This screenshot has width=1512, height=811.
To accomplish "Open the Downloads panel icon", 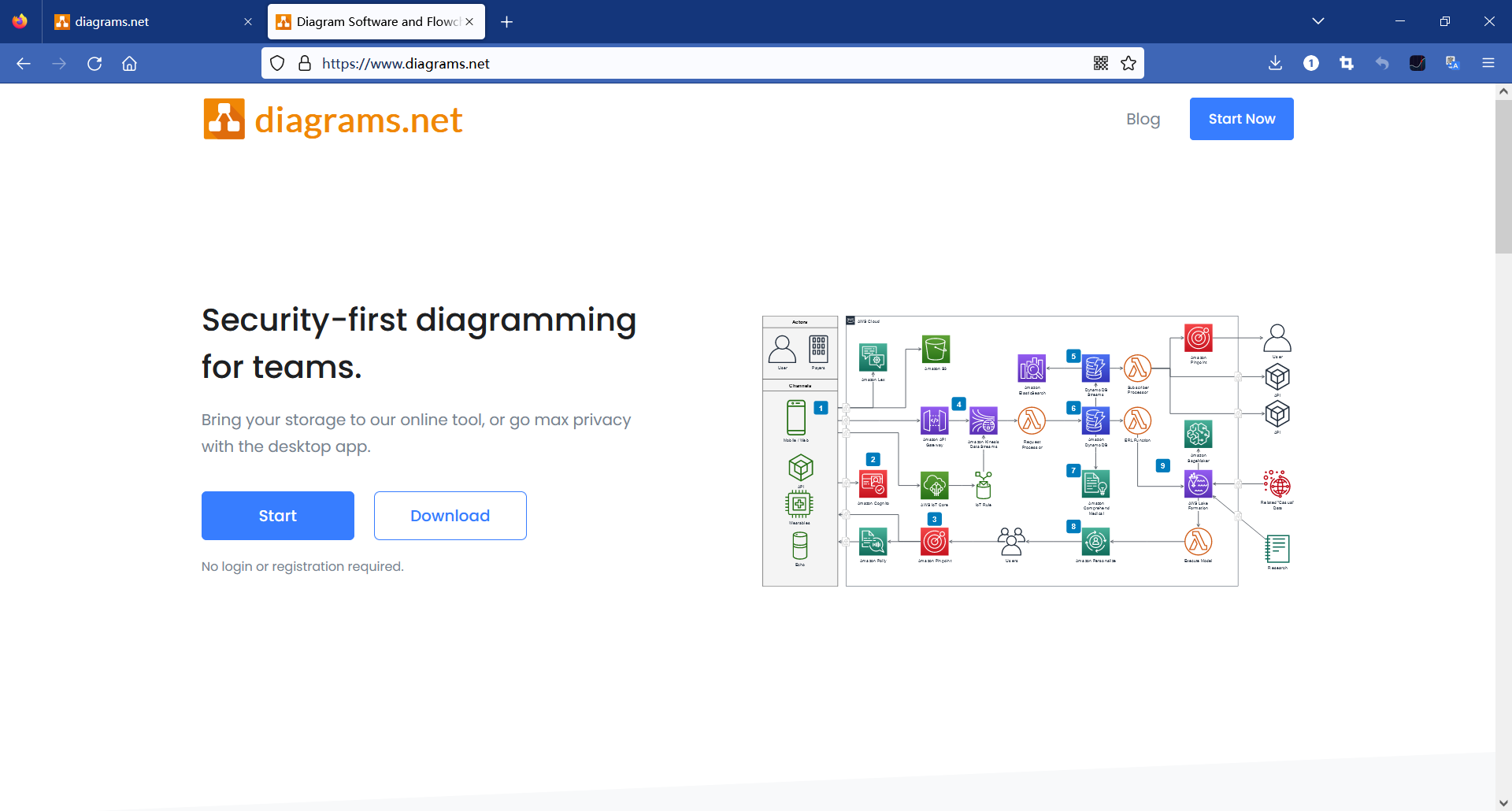I will coord(1276,64).
